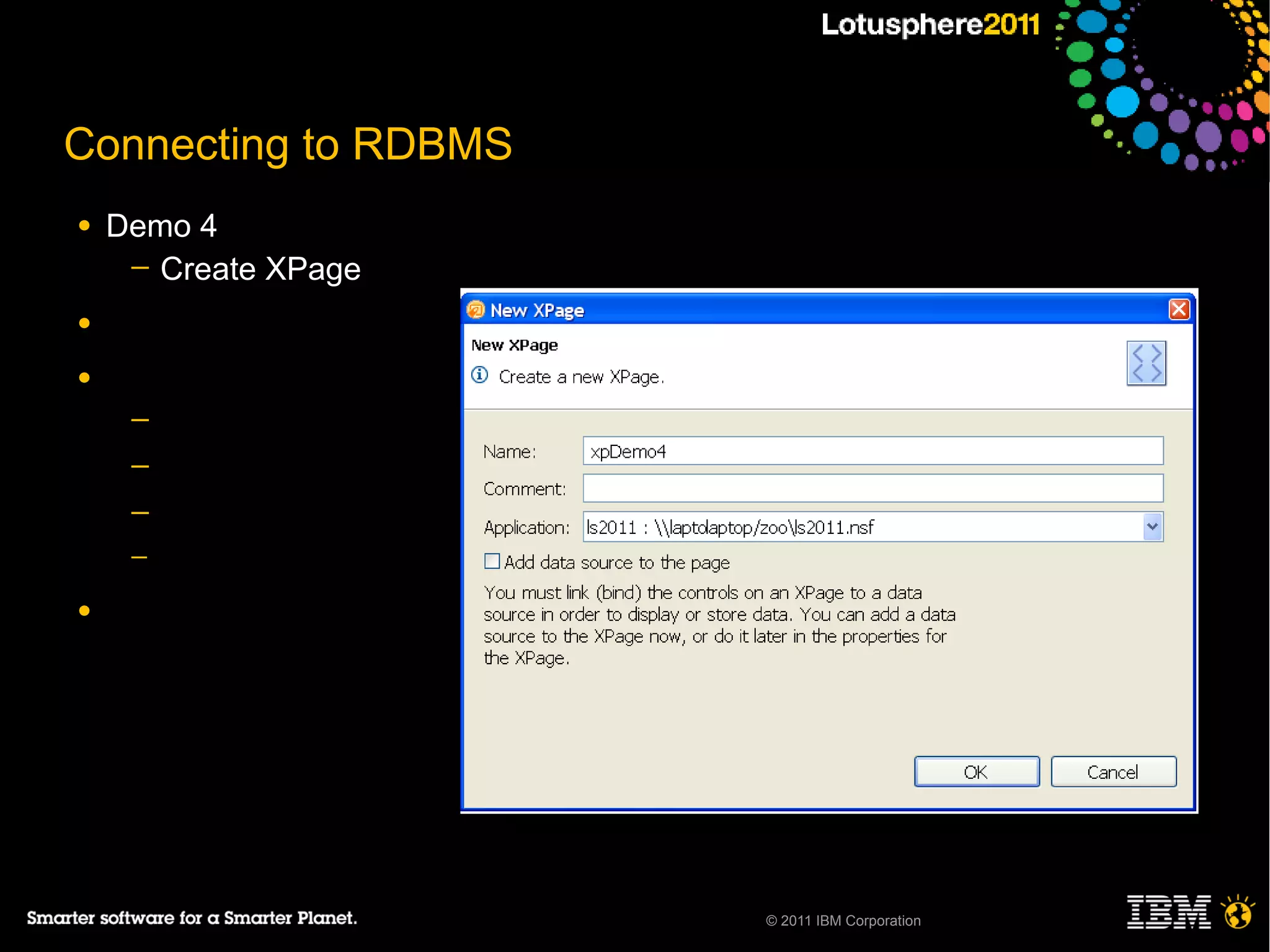Click the info icon beside Create a new XPage

479,375
